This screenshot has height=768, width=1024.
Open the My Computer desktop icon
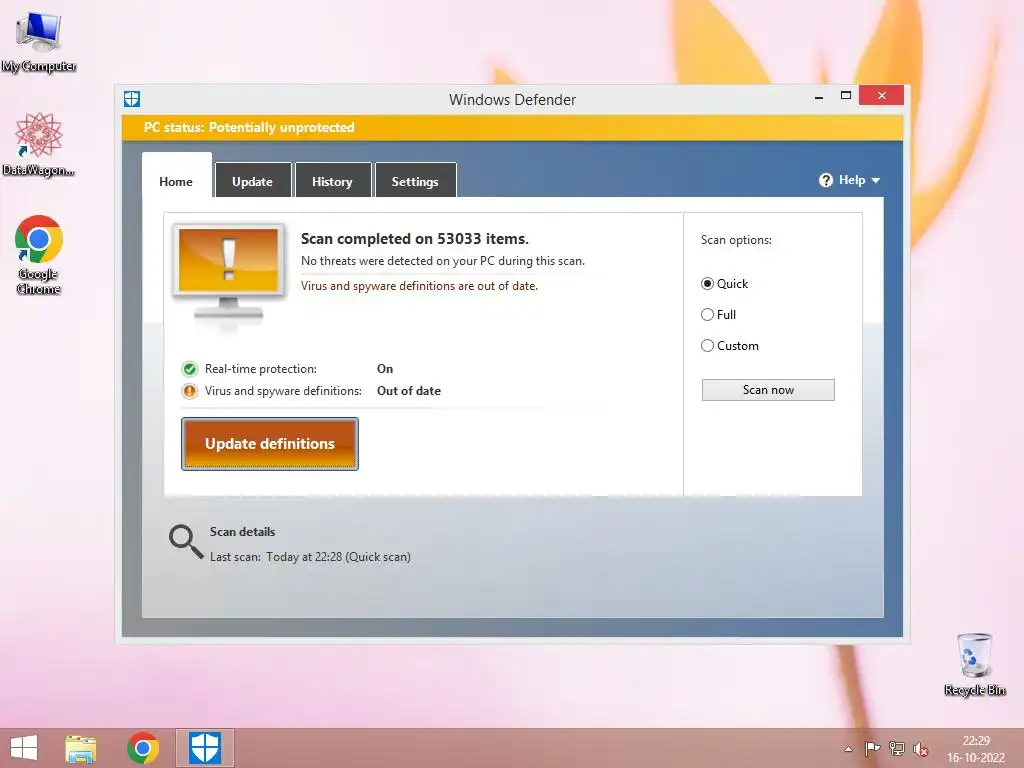pyautogui.click(x=39, y=40)
